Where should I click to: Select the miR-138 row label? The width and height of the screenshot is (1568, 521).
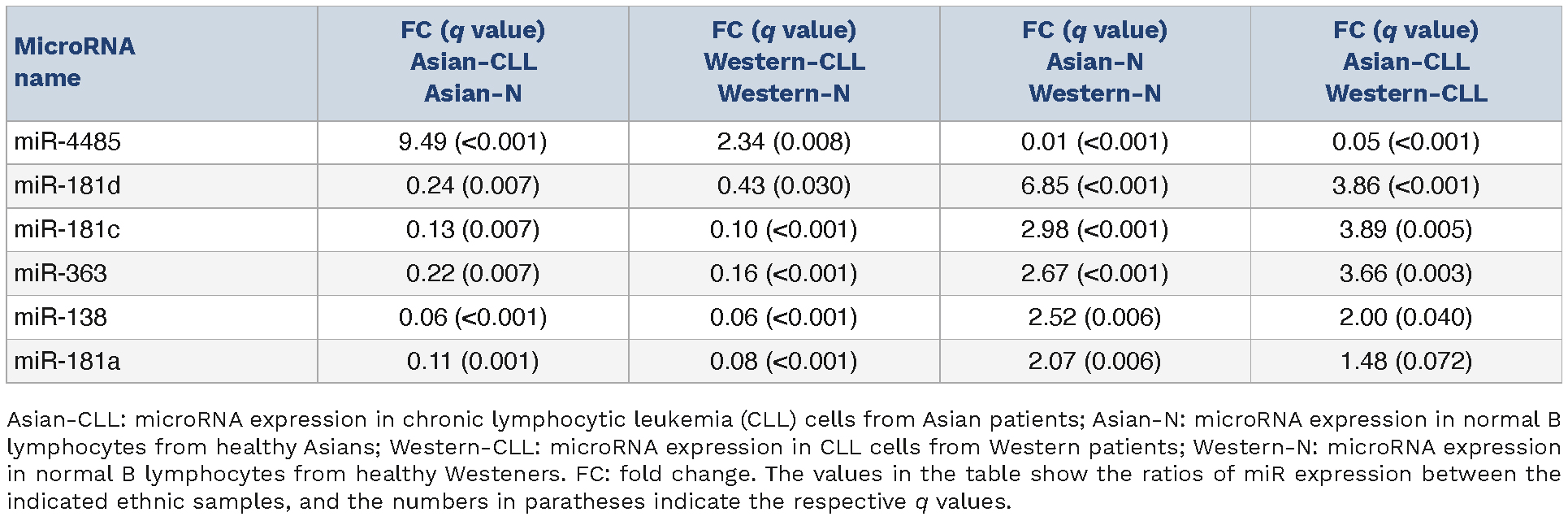pyautogui.click(x=61, y=318)
